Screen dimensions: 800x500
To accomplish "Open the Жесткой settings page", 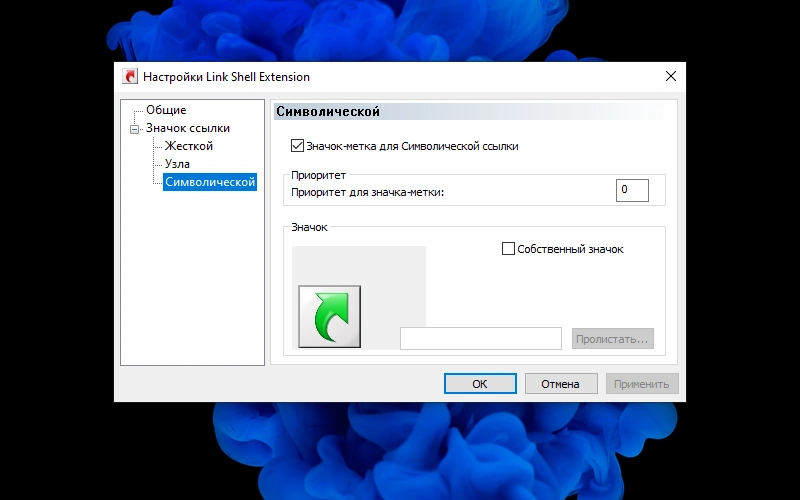I will click(188, 146).
